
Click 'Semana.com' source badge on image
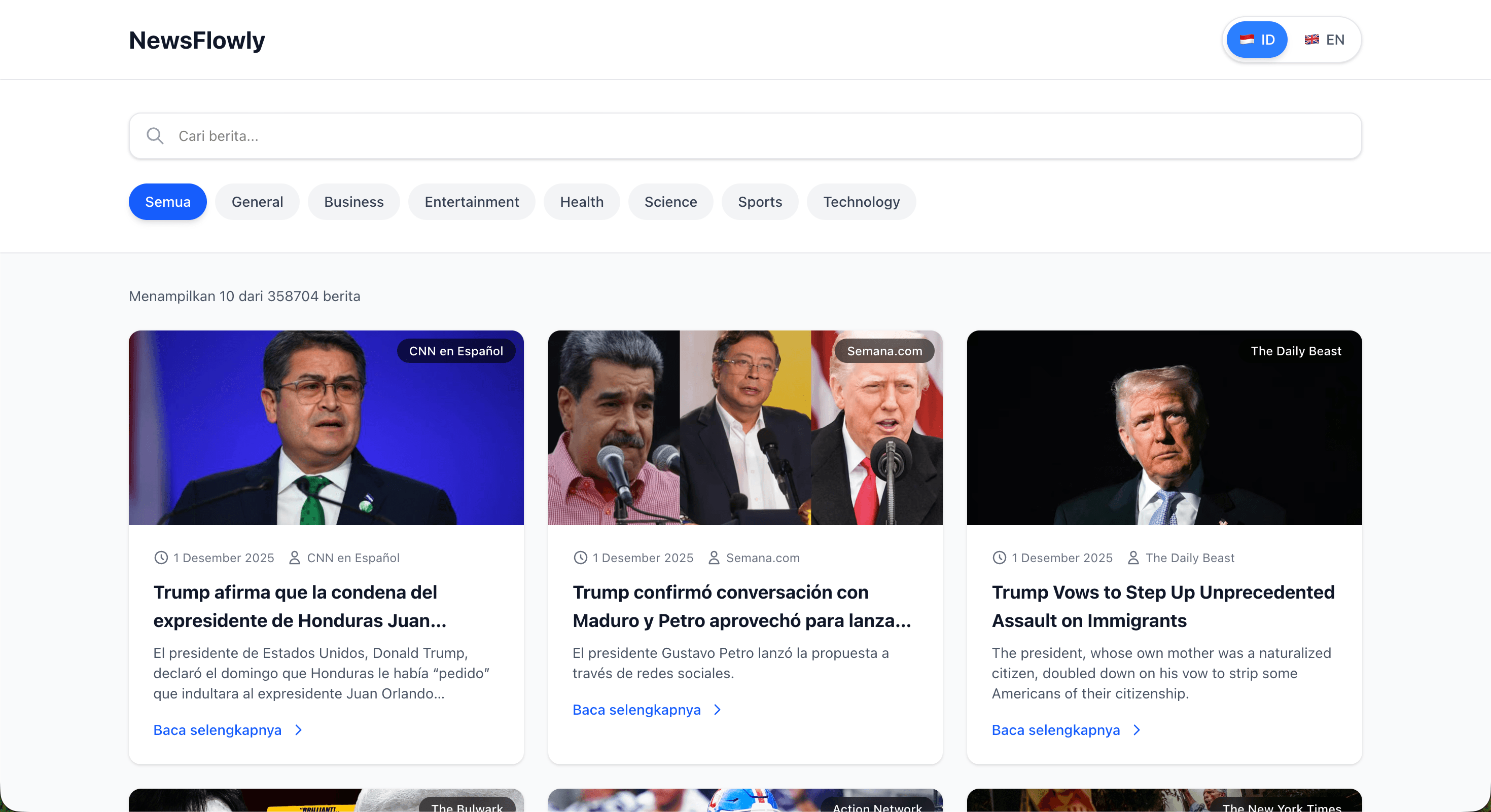click(884, 351)
